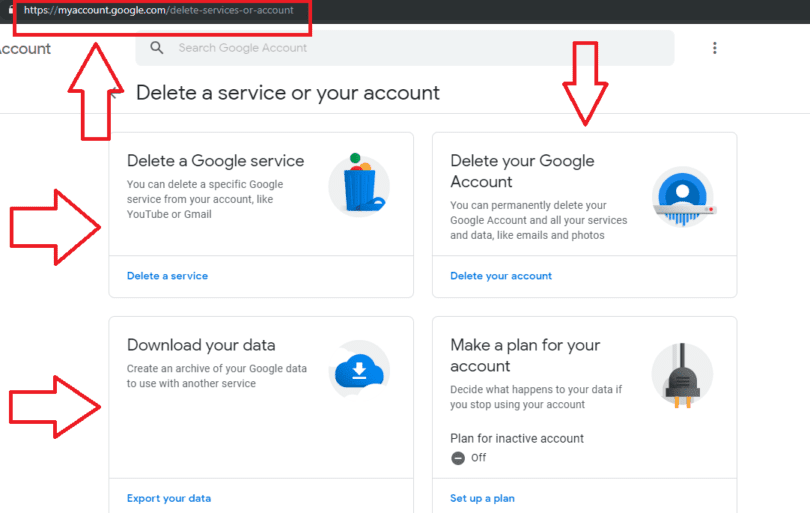This screenshot has height=513, width=810.
Task: Open the Delete your account link
Action: coord(501,276)
